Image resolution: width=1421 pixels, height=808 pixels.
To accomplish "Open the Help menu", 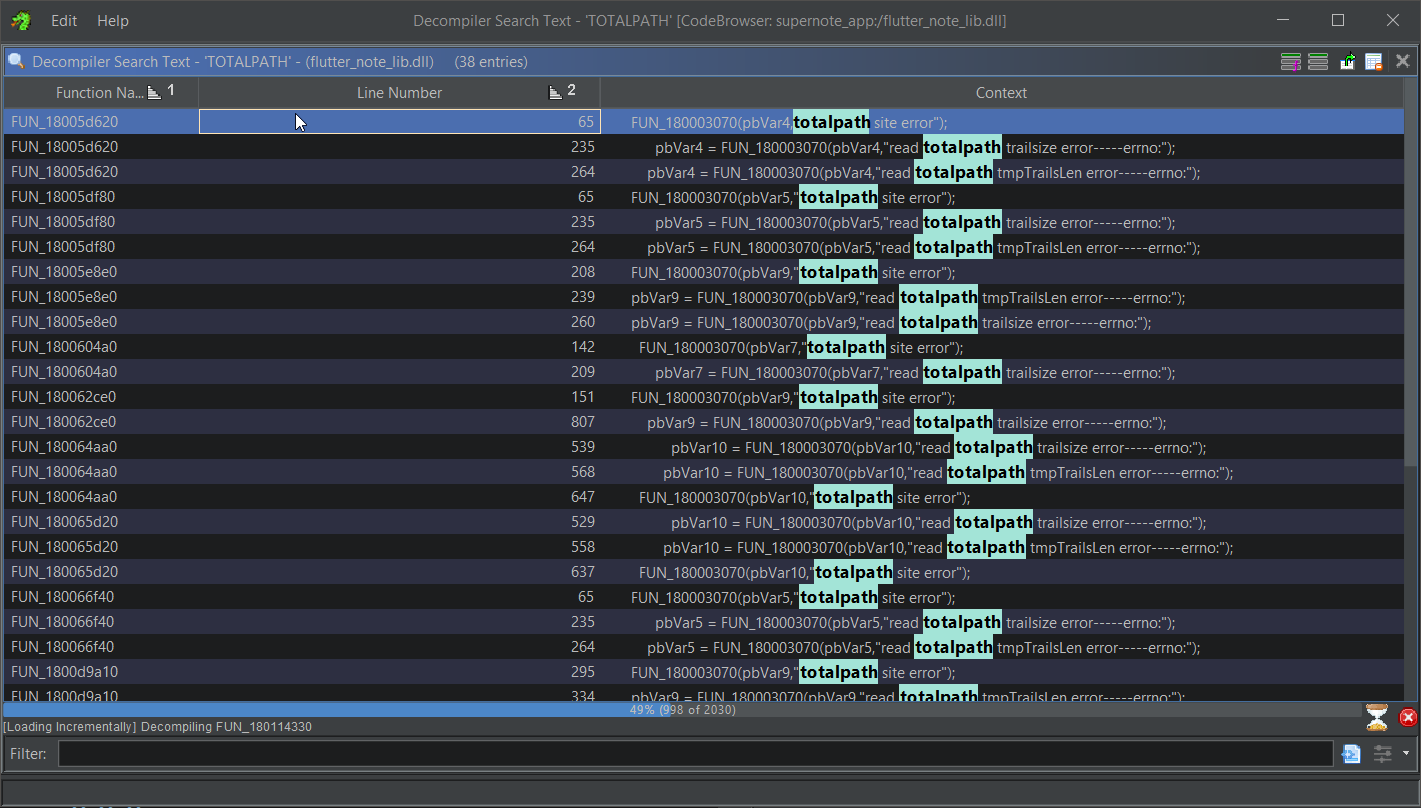I will click(113, 21).
